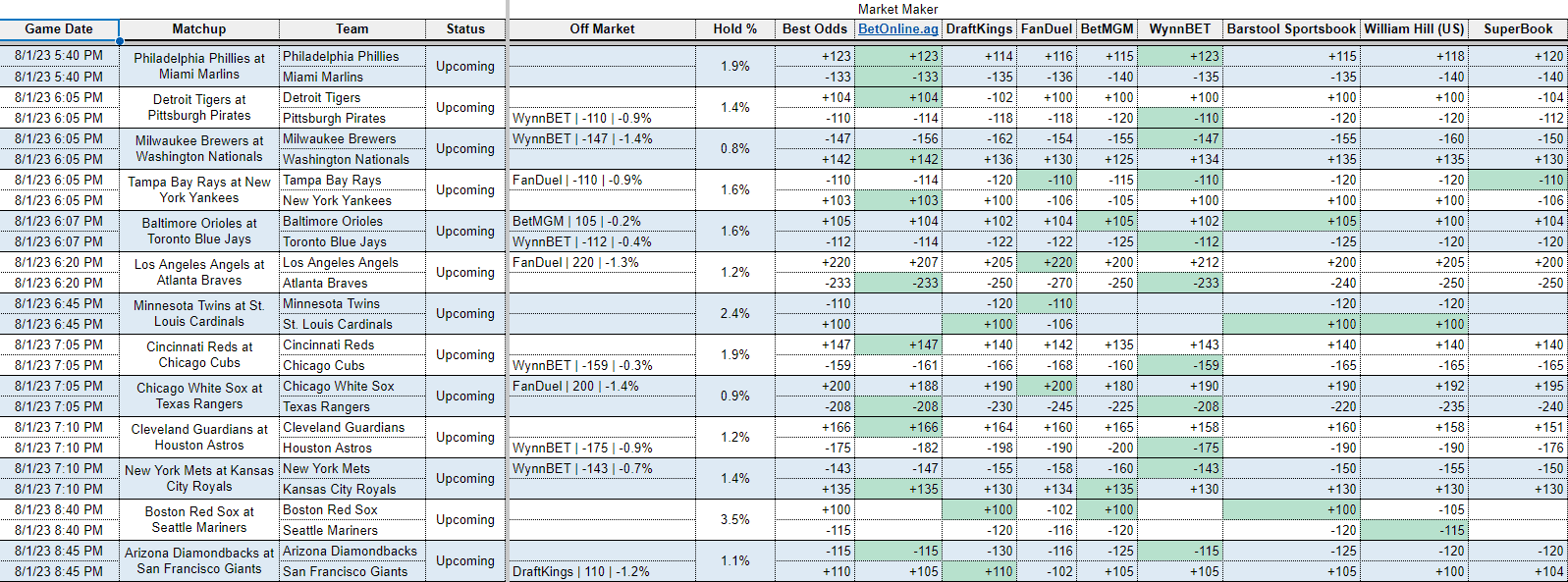Select Baltimore Orioles at Toronto Blue Jays matchup

click(x=199, y=231)
